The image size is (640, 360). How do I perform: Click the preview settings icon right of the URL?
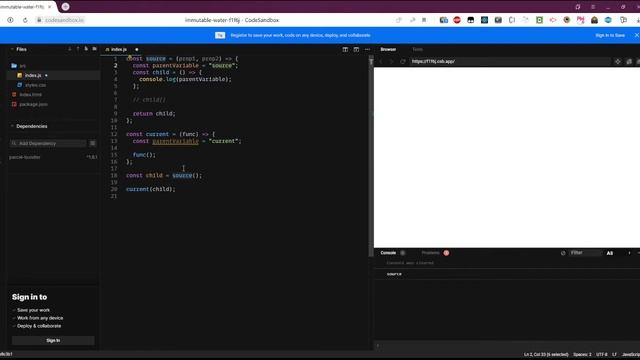click(x=618, y=61)
